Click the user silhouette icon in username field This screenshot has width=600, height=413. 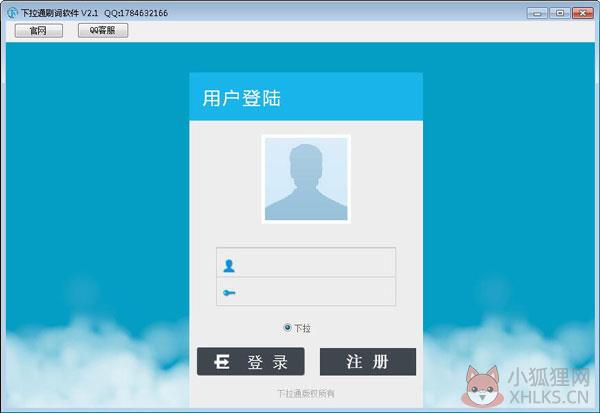[229, 266]
